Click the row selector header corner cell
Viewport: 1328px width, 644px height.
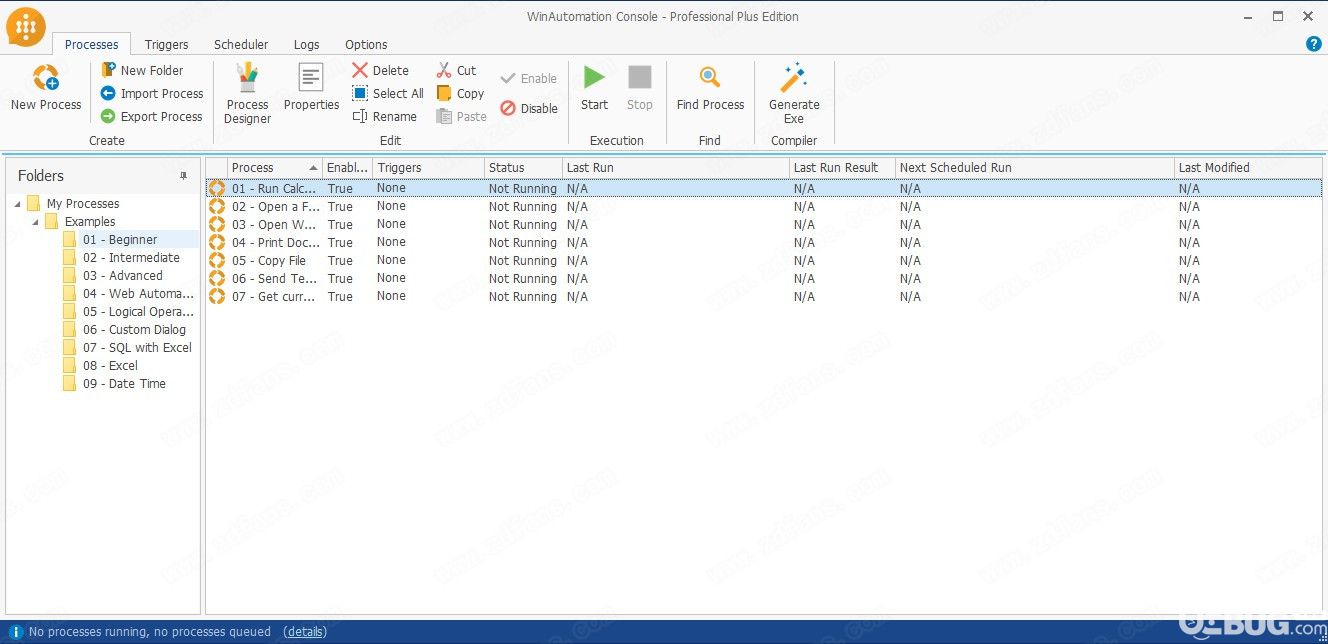click(217, 167)
